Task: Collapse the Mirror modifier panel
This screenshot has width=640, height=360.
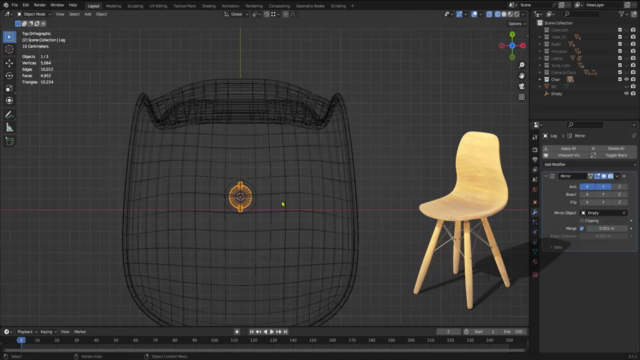Action: point(546,176)
